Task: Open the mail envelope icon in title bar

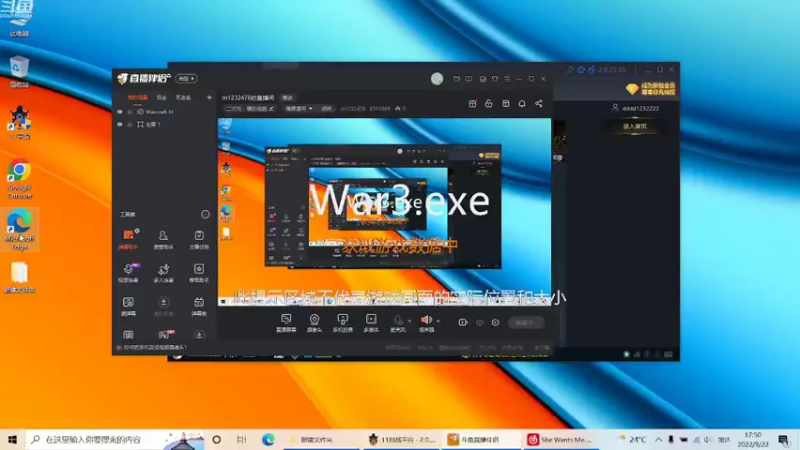Action: pos(457,79)
